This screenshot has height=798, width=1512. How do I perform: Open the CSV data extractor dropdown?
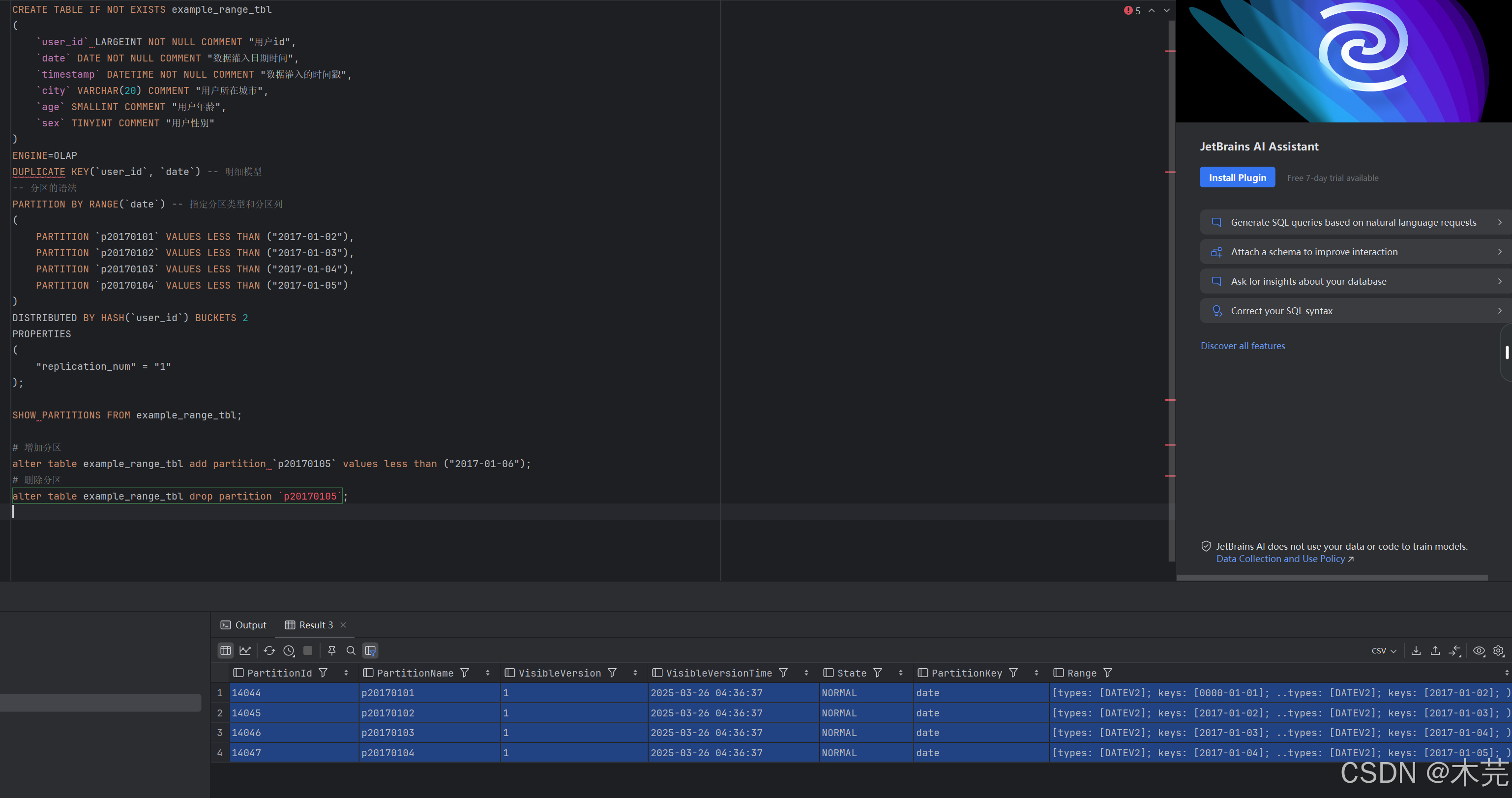tap(1384, 650)
